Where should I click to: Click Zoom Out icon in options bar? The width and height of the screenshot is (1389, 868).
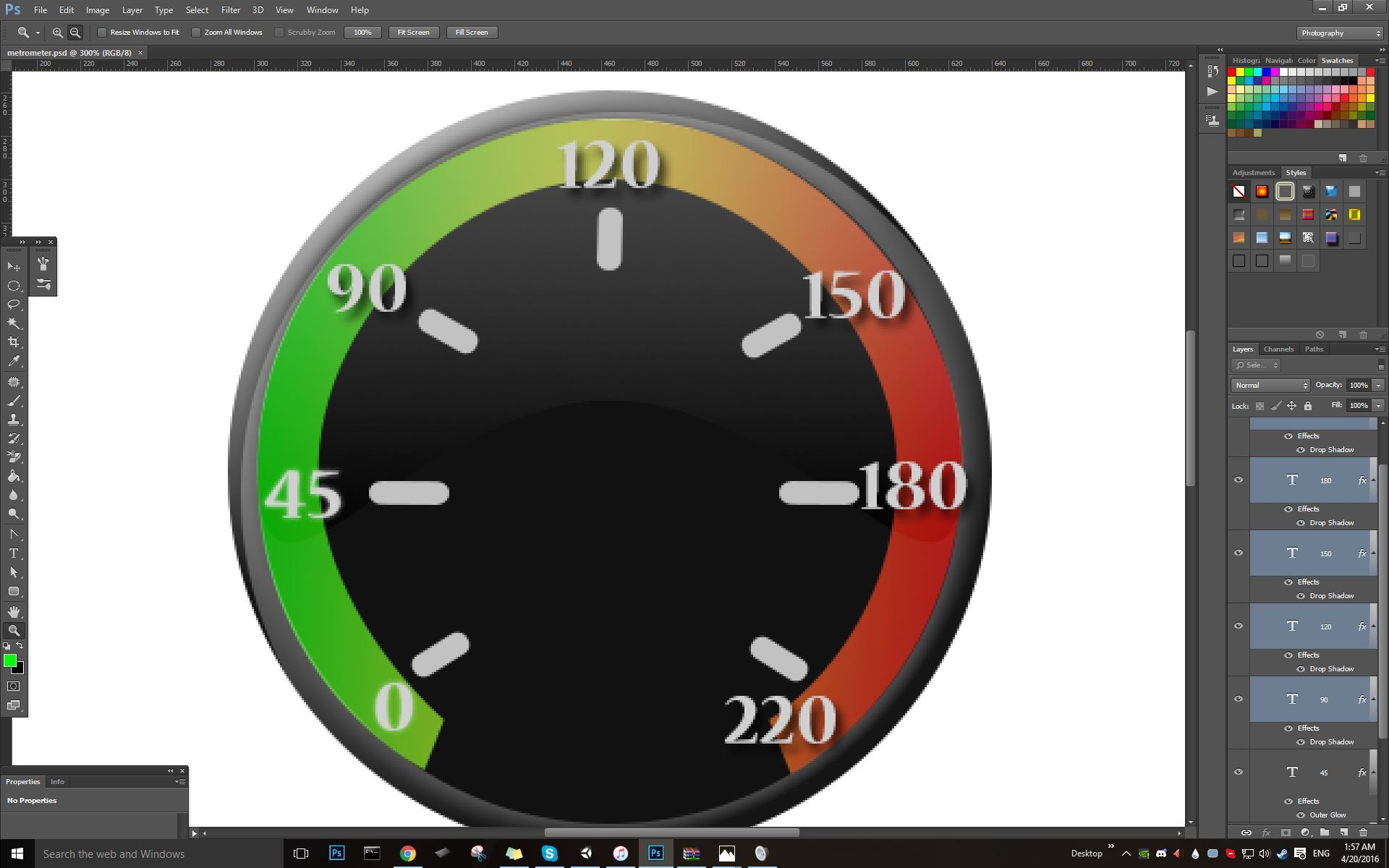click(75, 33)
